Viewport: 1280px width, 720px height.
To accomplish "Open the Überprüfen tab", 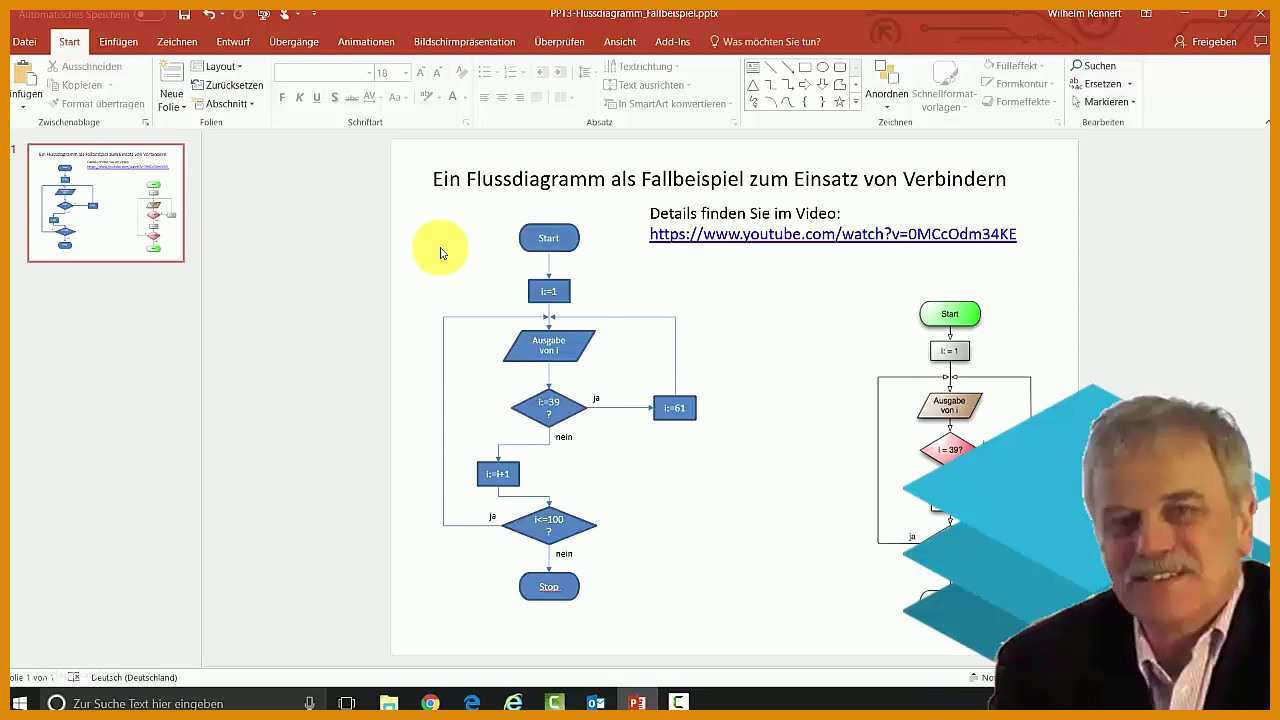I will (559, 42).
